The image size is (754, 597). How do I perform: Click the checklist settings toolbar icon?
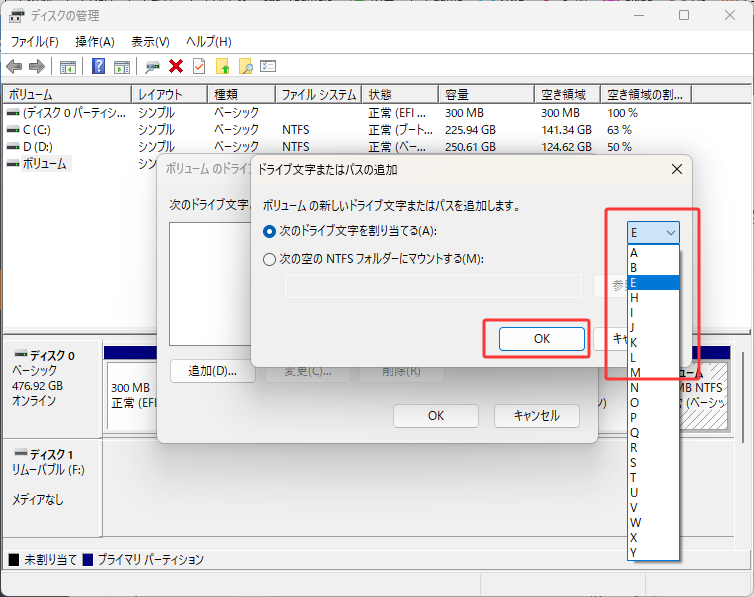pos(268,66)
